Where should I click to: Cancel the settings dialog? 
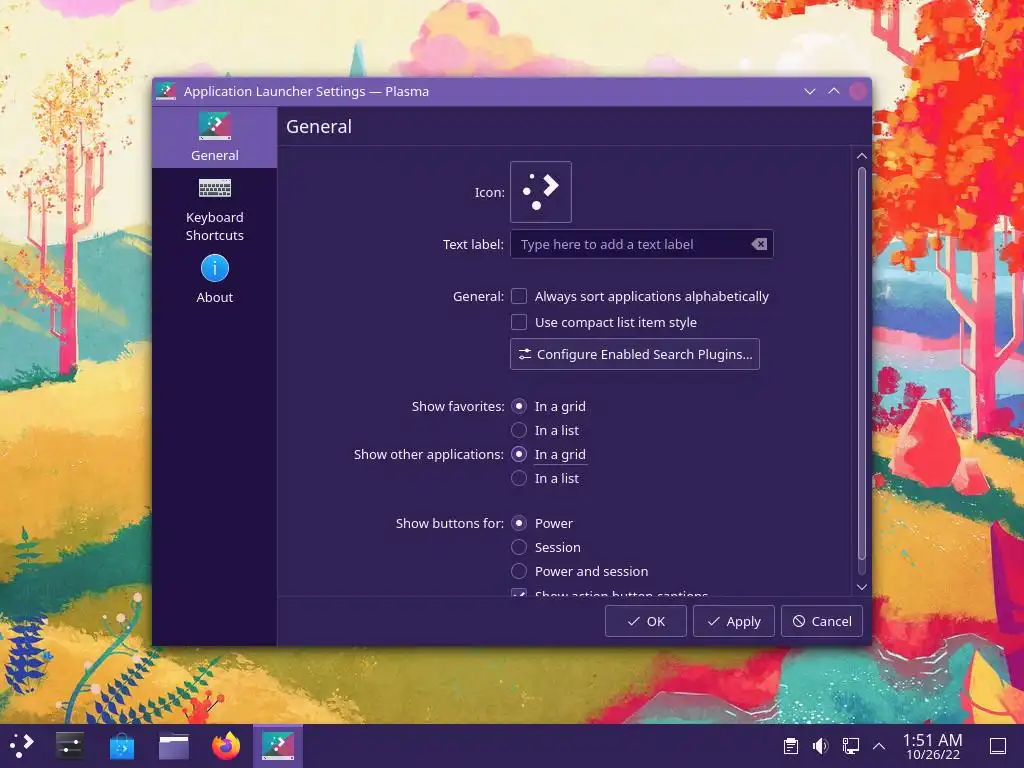(x=822, y=621)
